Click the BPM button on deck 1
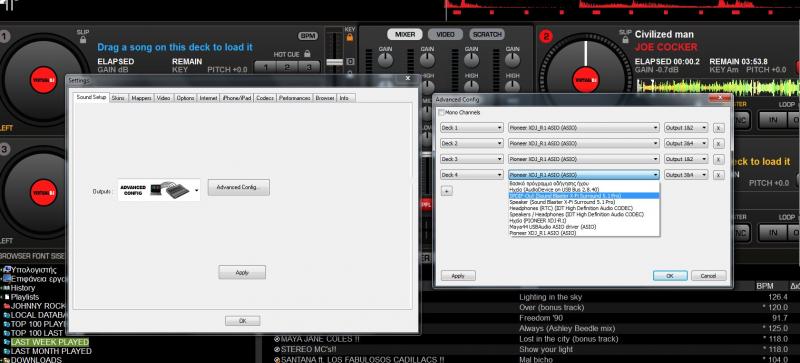 click(308, 36)
